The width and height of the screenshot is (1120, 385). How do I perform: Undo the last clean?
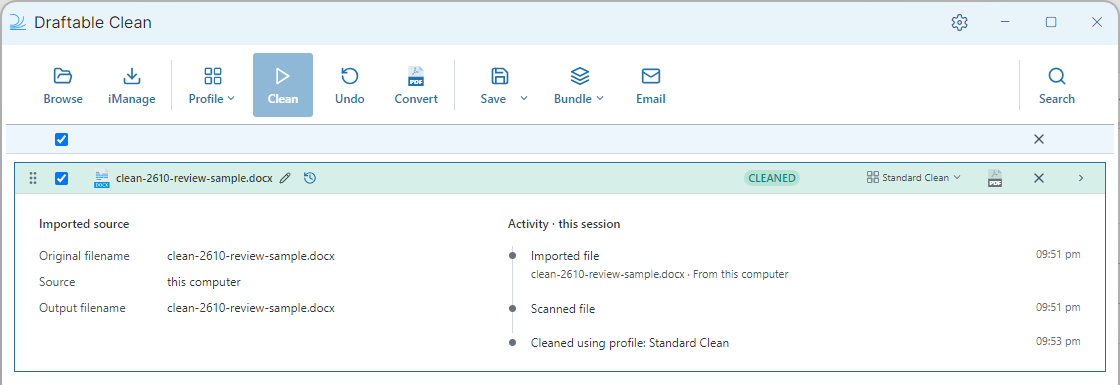click(x=350, y=86)
